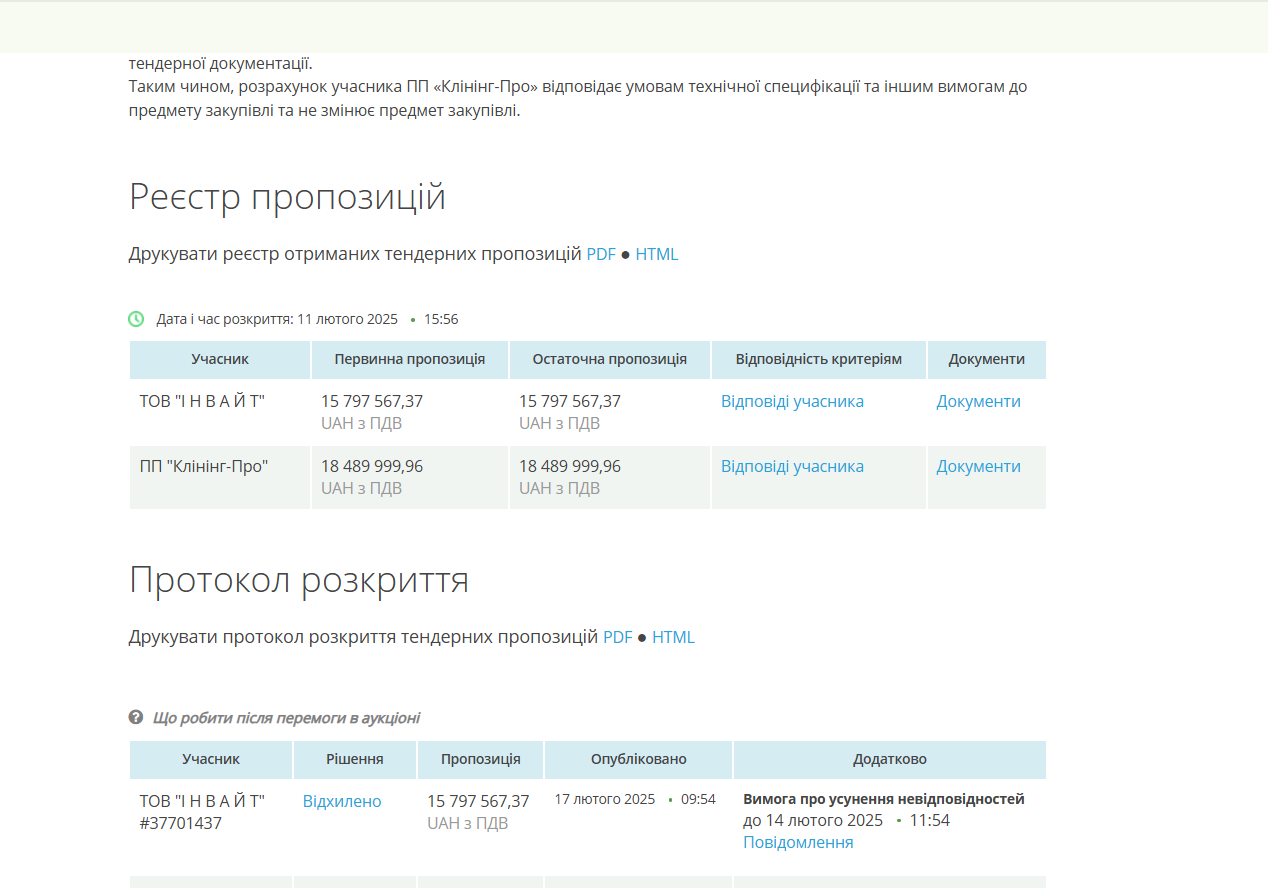Open PDF of the proposals register
Viewport: 1268px width, 888px height.
point(601,254)
